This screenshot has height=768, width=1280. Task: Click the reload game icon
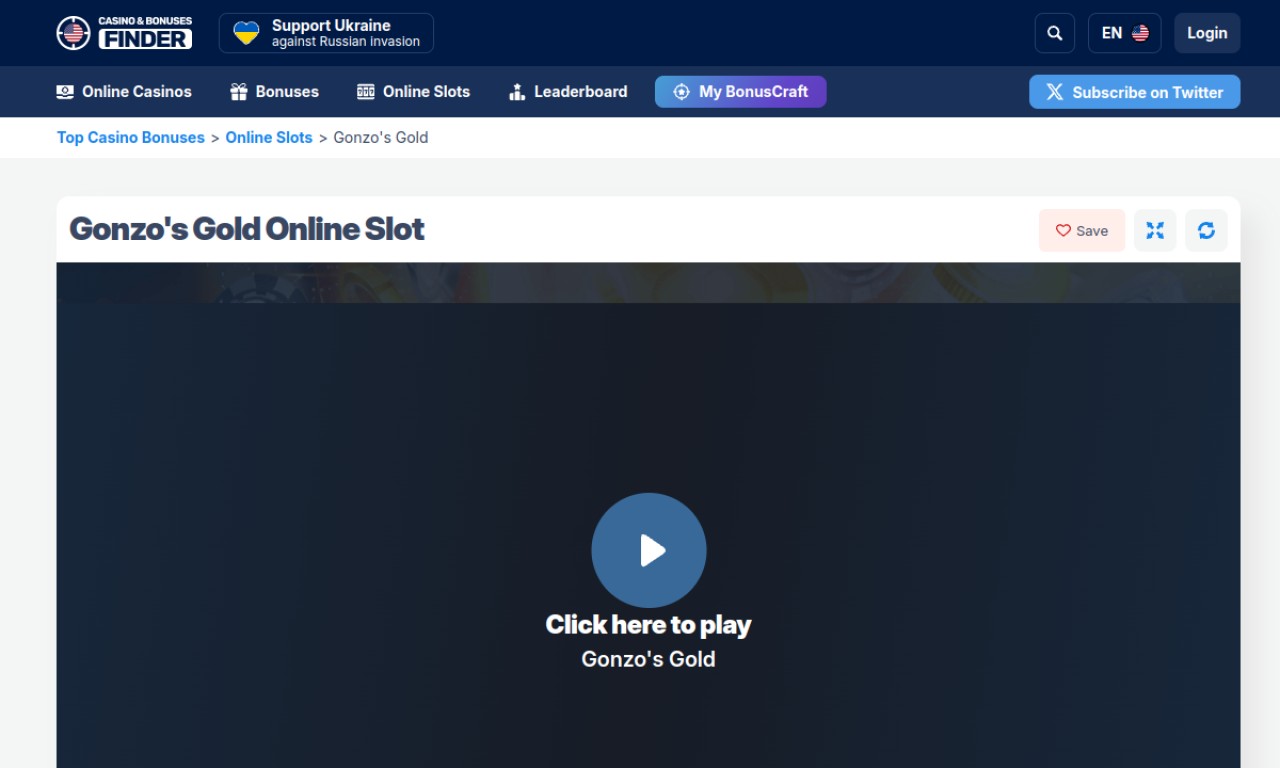pyautogui.click(x=1206, y=230)
